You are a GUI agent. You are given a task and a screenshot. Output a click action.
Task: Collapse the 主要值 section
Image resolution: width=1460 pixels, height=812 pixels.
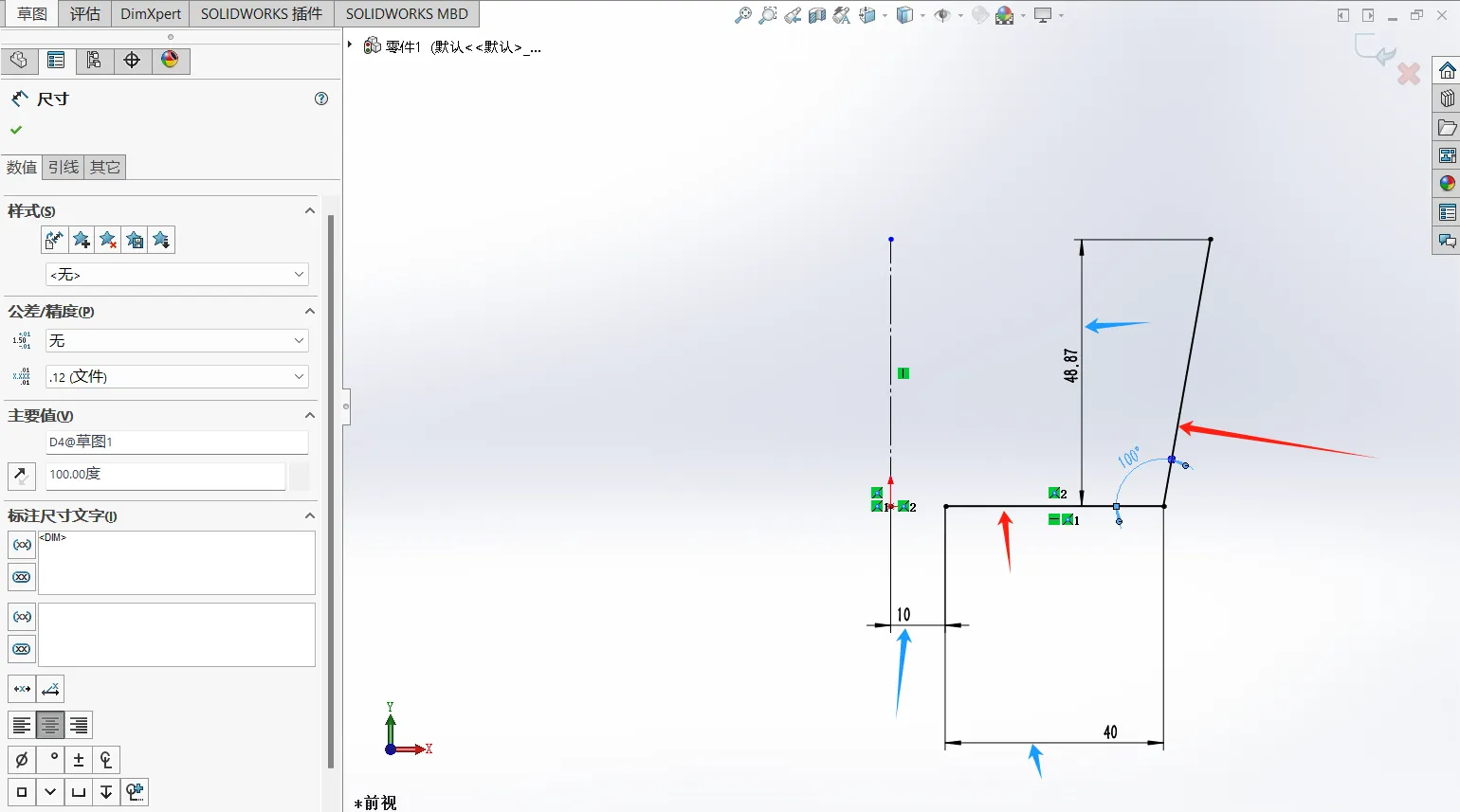(309, 415)
